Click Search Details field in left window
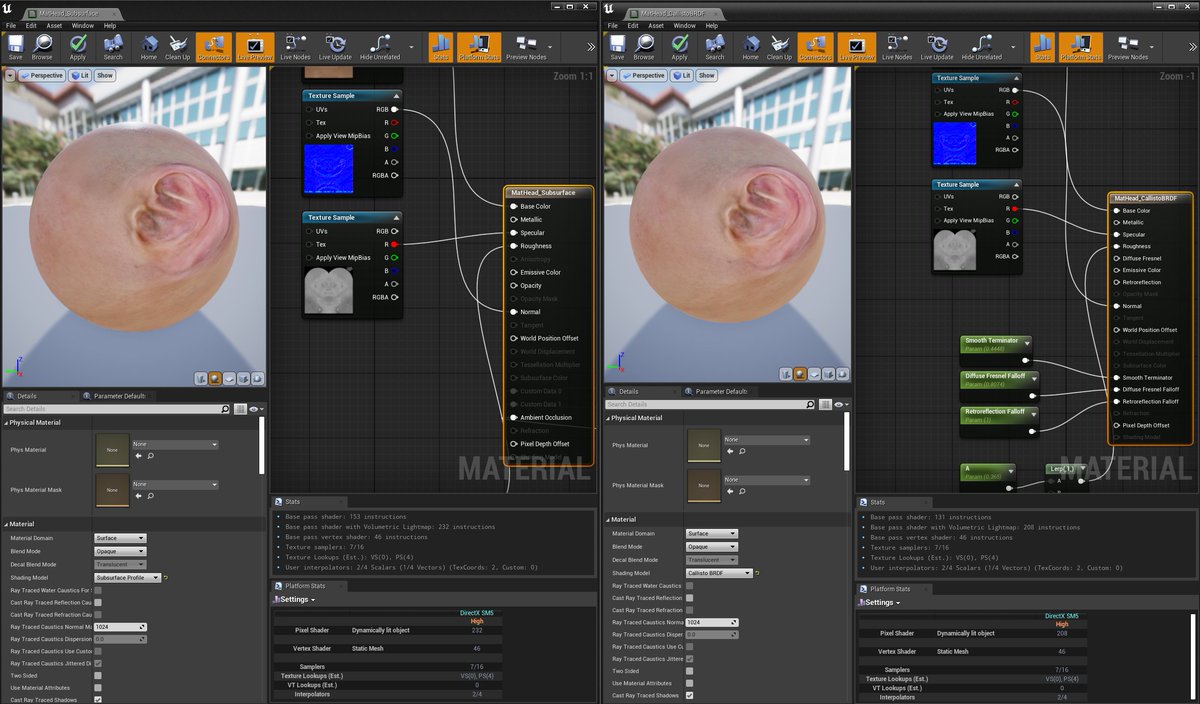This screenshot has height=704, width=1200. coord(117,409)
